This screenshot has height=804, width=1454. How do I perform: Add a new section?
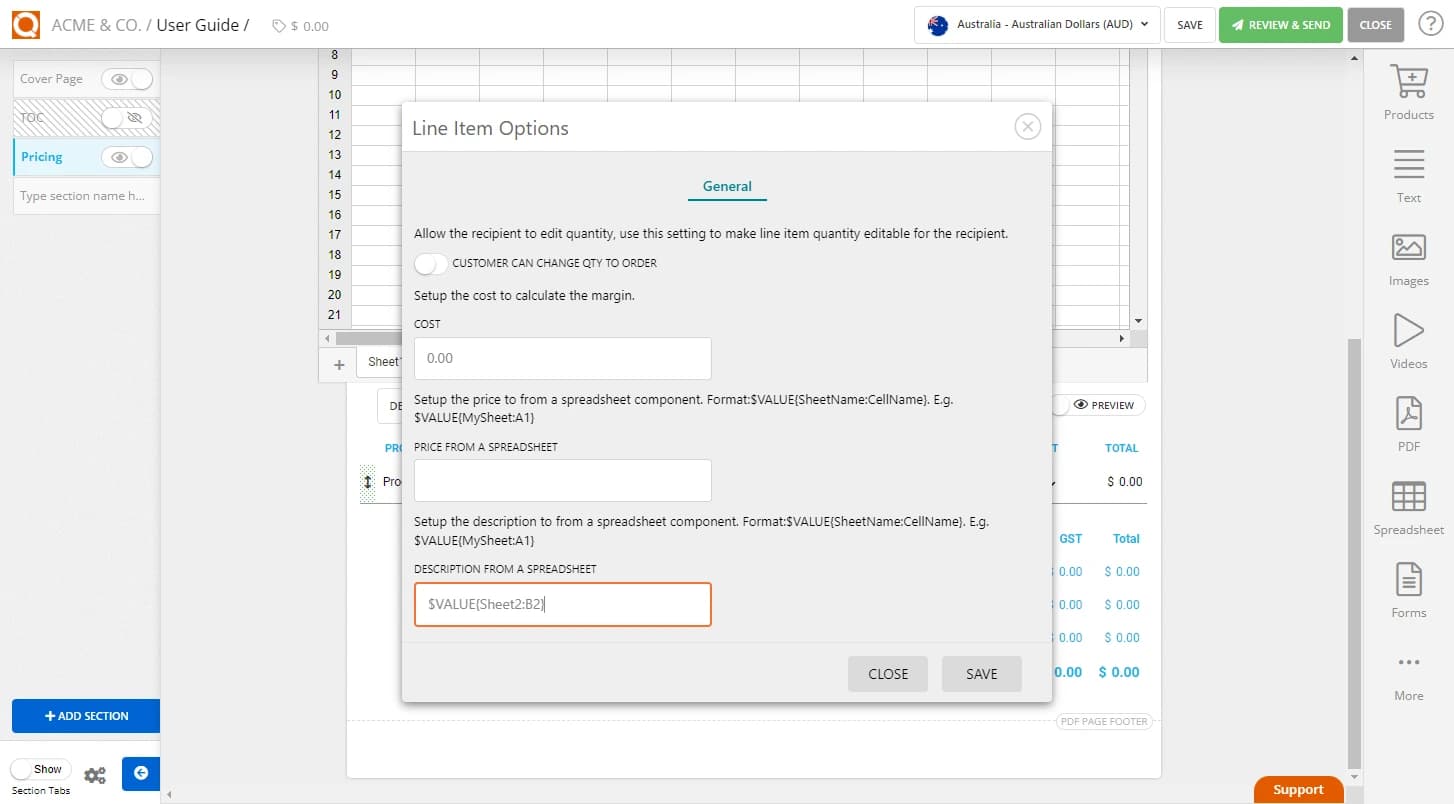[x=85, y=716]
